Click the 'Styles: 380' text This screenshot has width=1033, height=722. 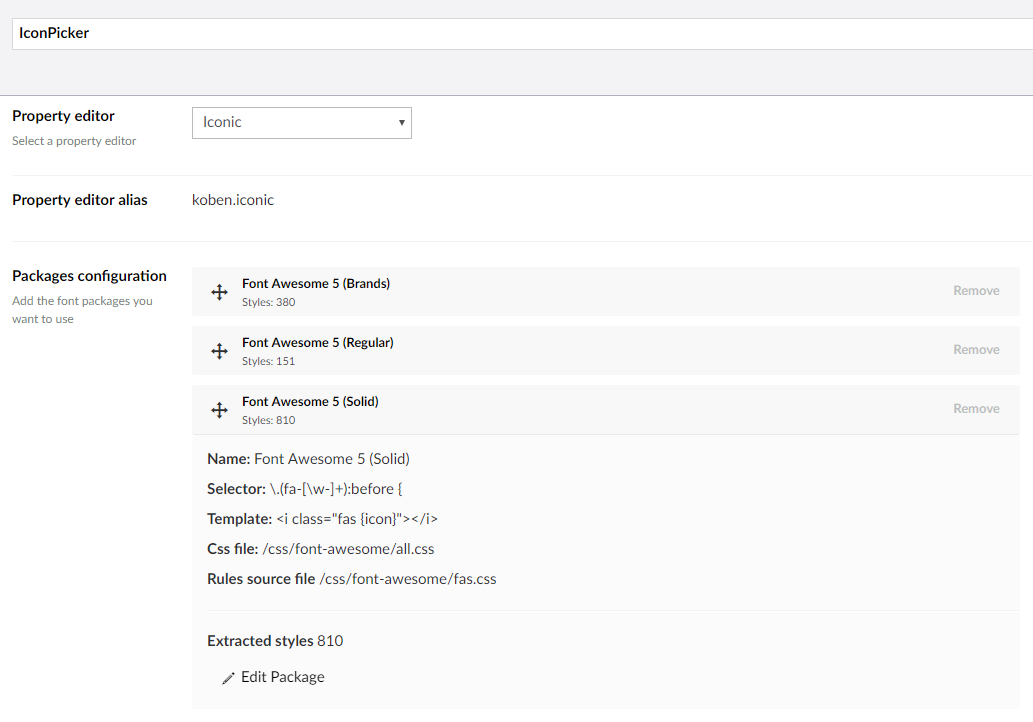(268, 302)
